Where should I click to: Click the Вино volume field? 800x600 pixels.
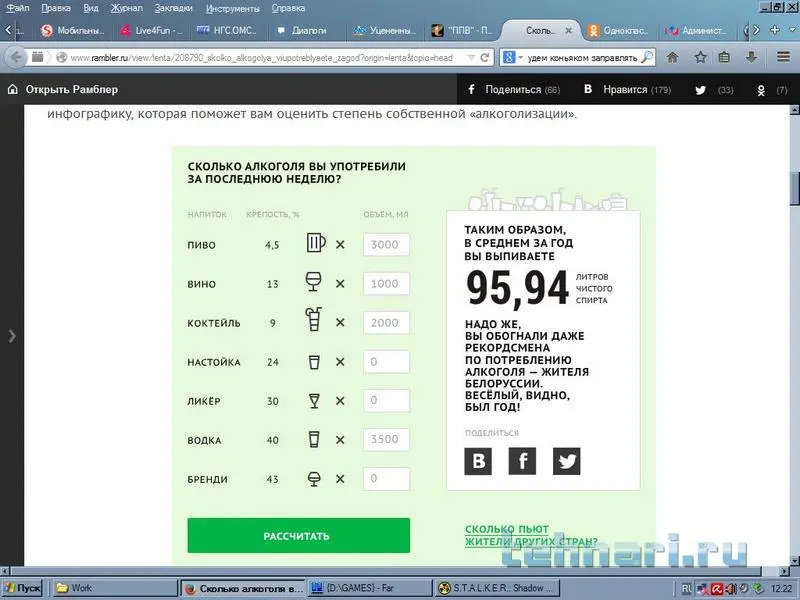[x=386, y=284]
